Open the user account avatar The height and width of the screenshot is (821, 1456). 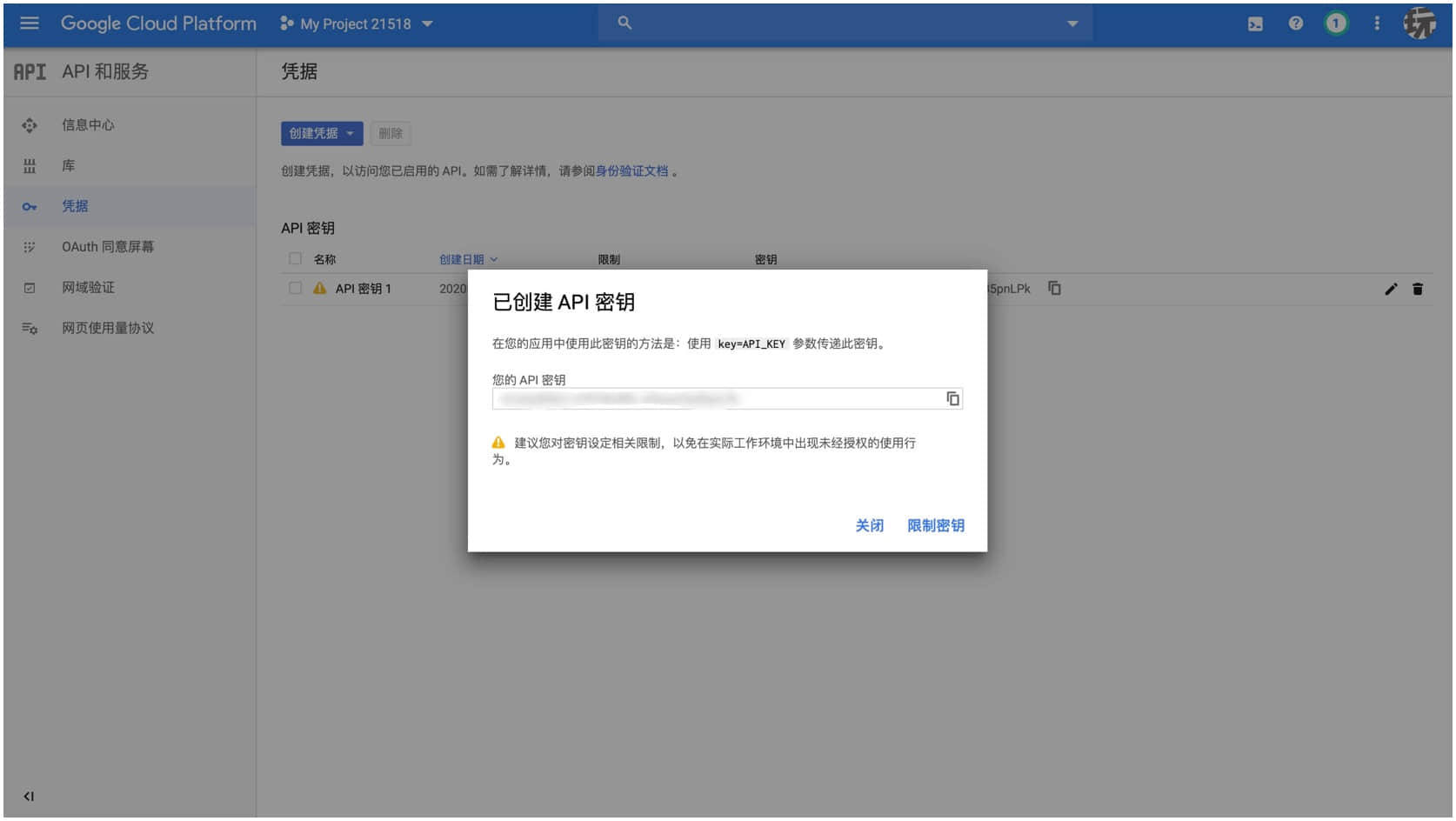point(1419,23)
